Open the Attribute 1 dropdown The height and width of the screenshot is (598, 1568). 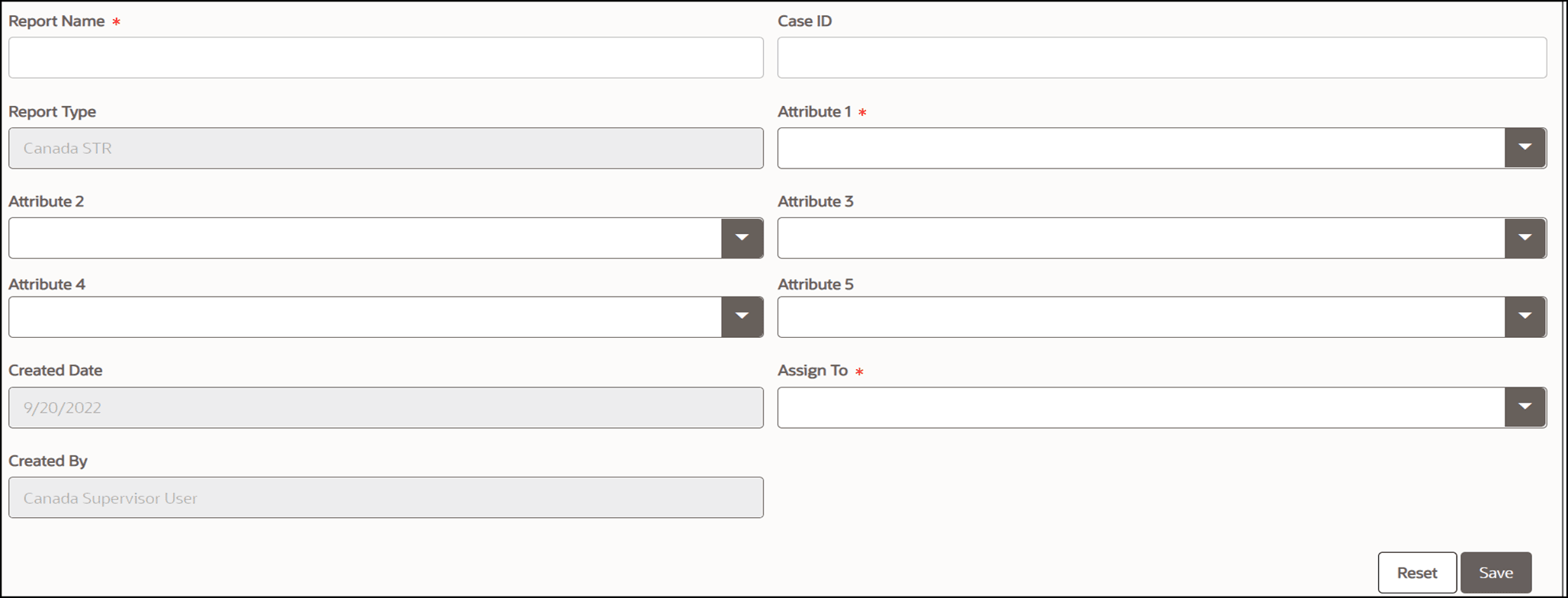click(x=1525, y=147)
